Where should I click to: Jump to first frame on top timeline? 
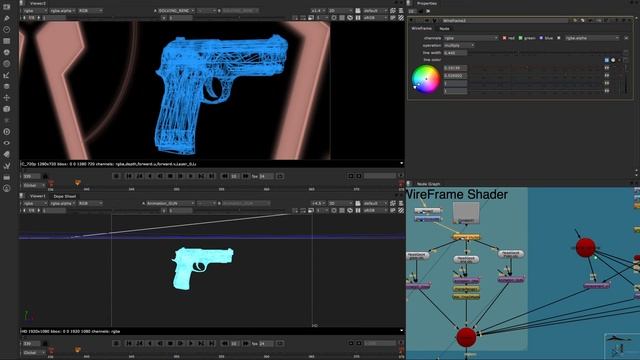129,176
